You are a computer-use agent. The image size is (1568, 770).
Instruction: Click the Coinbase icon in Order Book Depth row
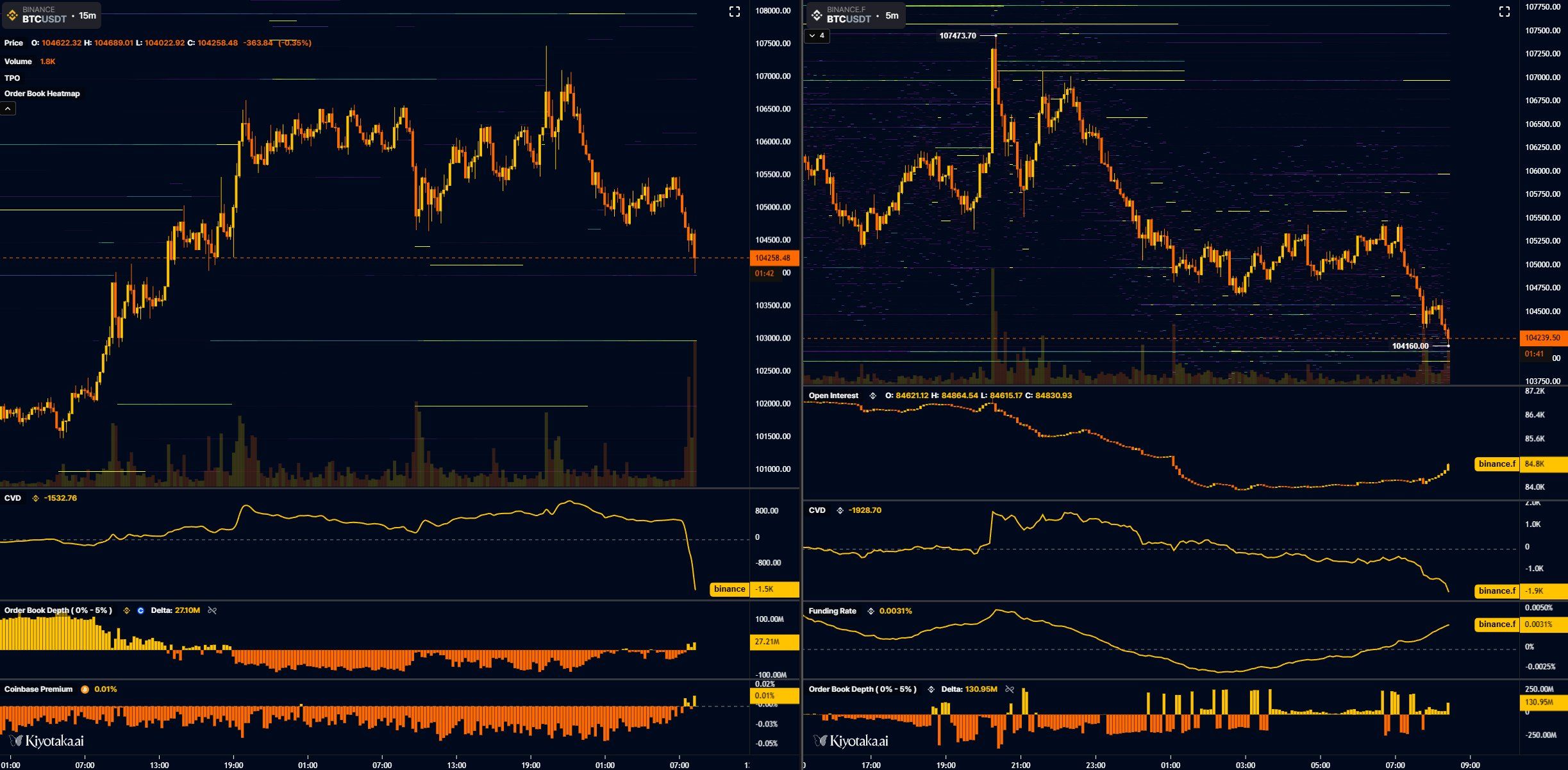[140, 610]
